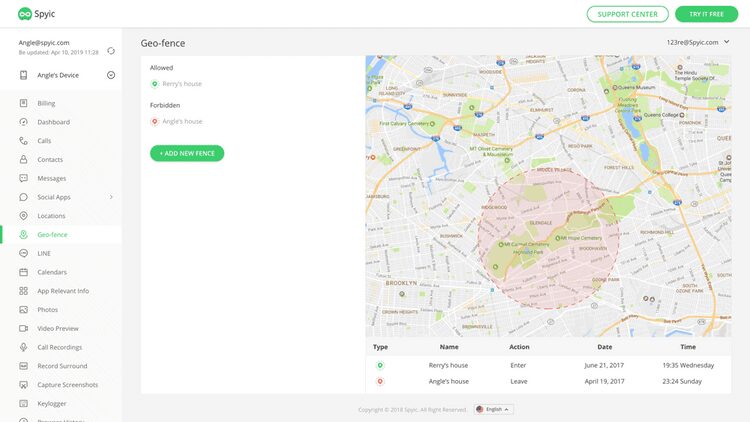Select the allowed Rerry's house fence

coord(176,84)
